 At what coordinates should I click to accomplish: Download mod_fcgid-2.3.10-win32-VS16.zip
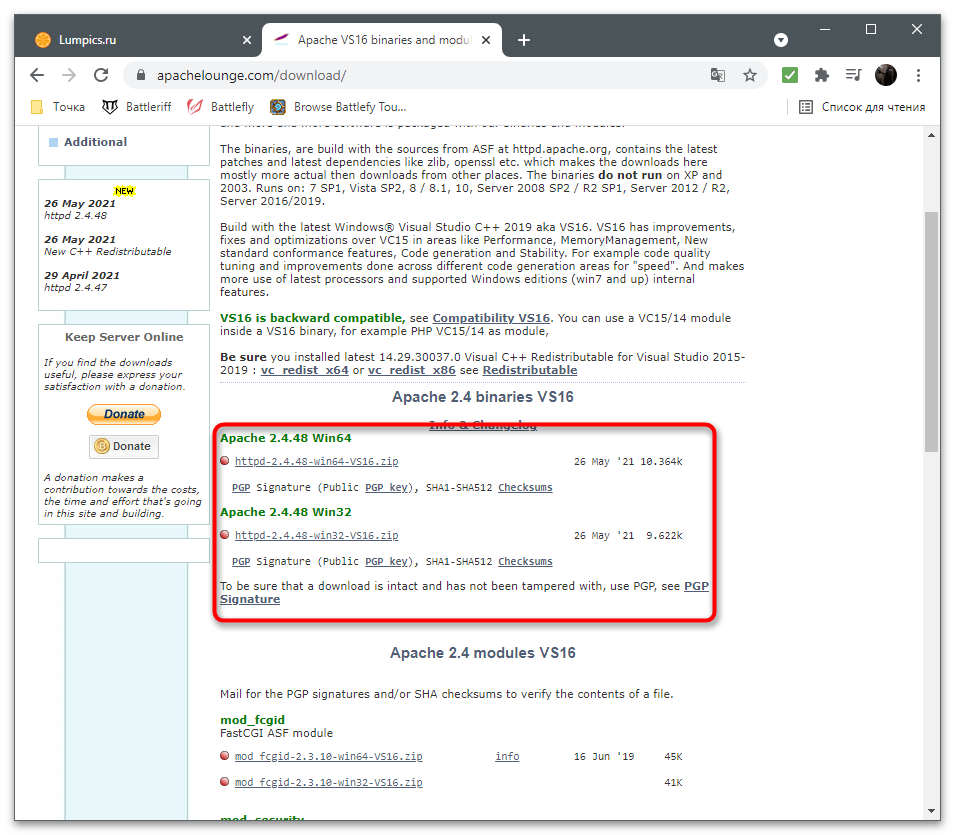click(328, 783)
